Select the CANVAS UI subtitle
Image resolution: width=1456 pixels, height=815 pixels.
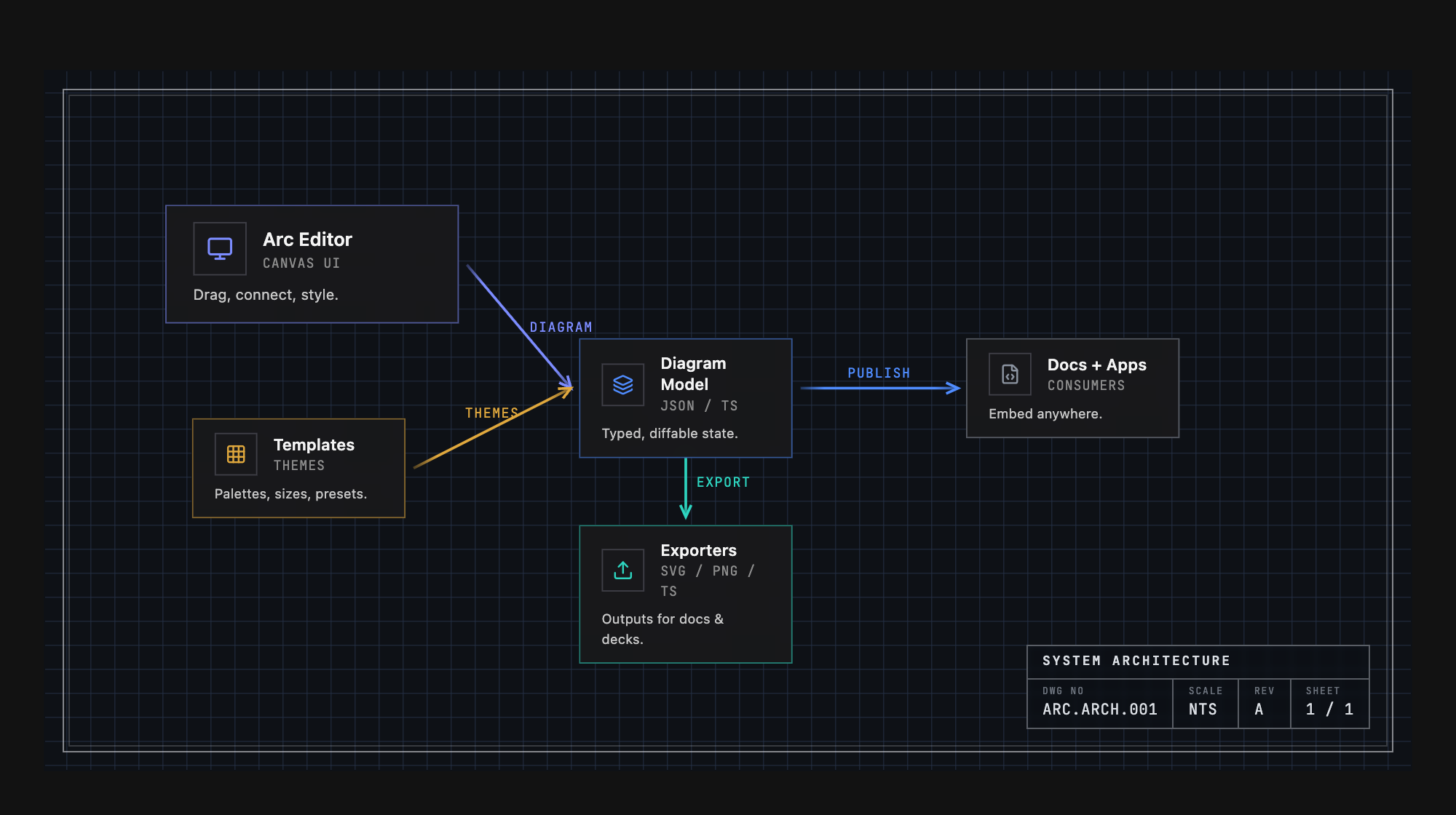coord(301,263)
